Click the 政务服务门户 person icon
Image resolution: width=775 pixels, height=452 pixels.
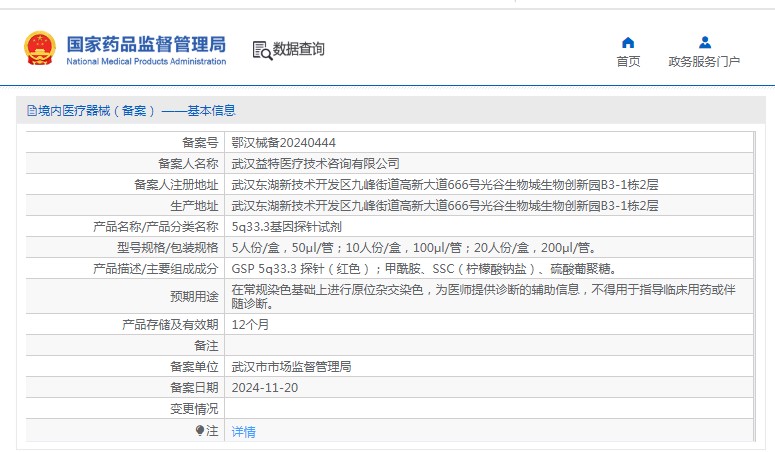click(705, 43)
